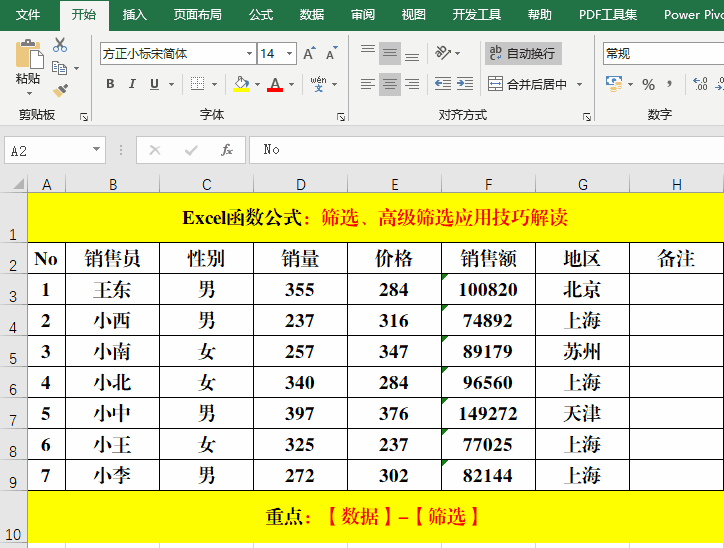Click the phonetic guide wén icon

[319, 84]
